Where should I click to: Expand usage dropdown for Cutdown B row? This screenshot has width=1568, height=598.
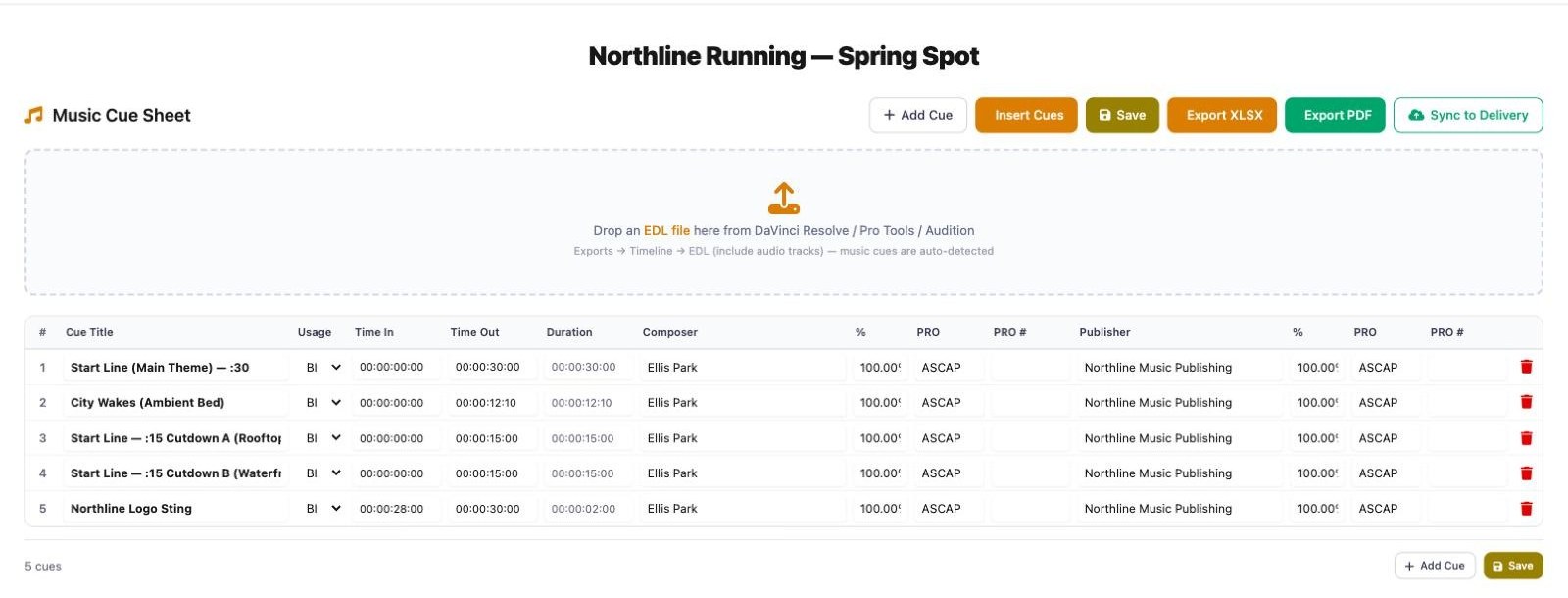pos(322,473)
